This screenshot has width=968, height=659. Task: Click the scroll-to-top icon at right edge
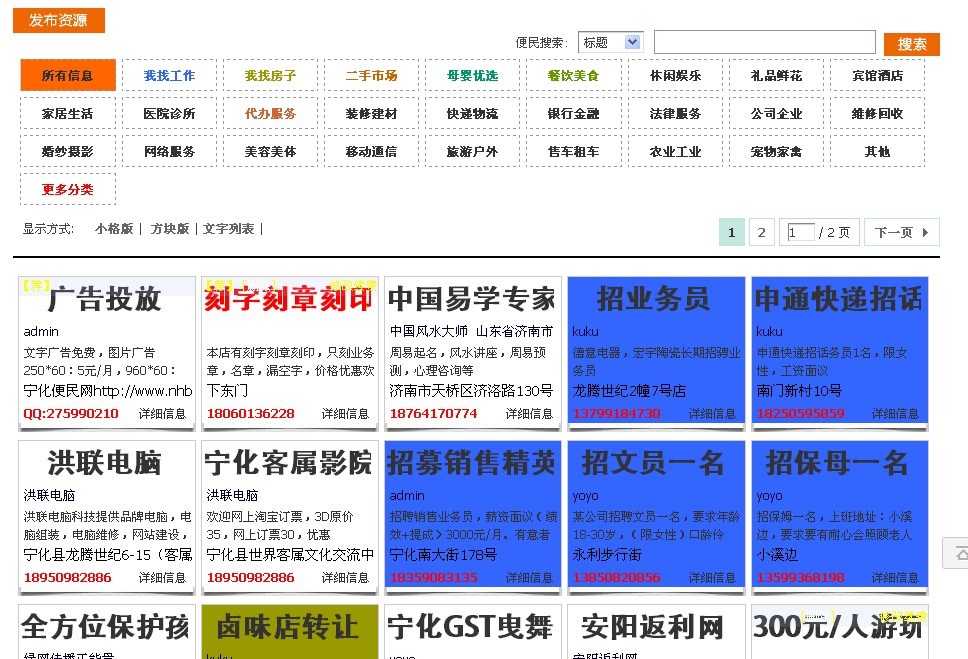[958, 553]
